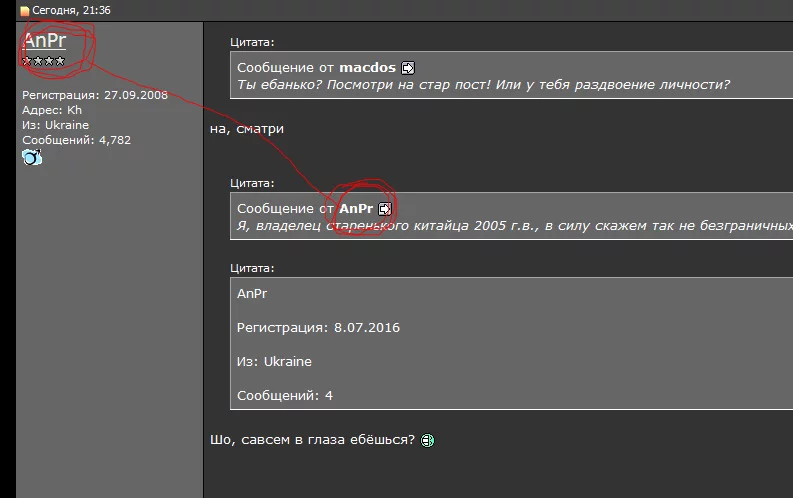The height and width of the screenshot is (498, 793).
Task: Click plain AnPr text in third quote
Action: [x=252, y=294]
